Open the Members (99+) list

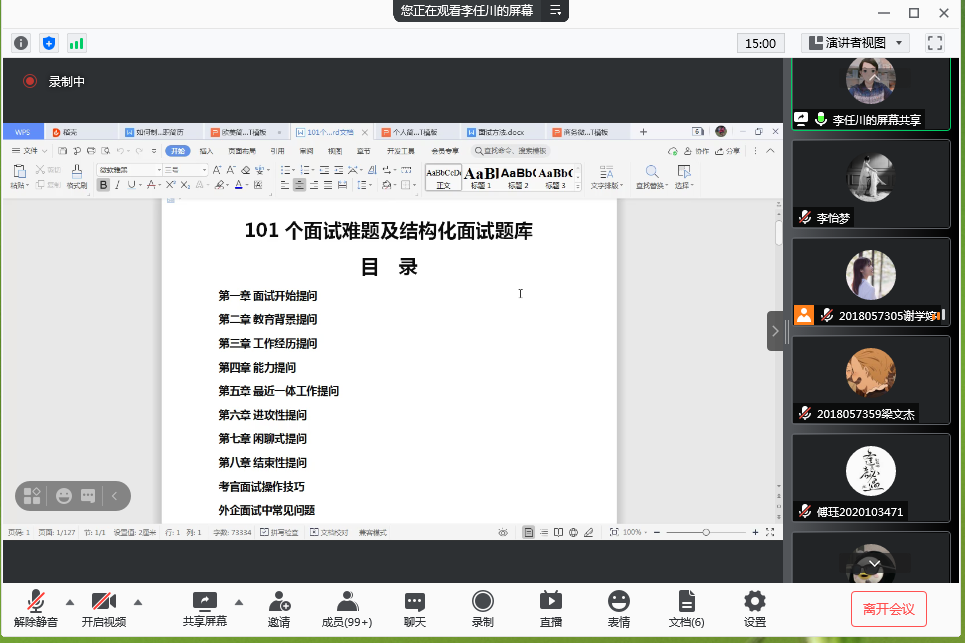pos(347,602)
